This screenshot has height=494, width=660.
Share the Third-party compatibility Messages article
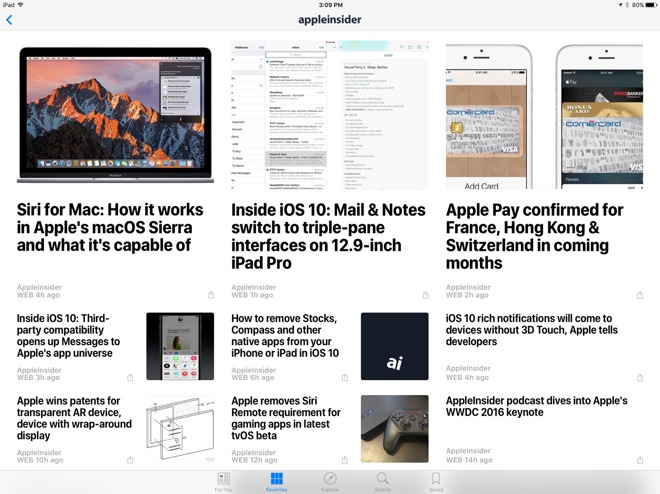coord(130,377)
